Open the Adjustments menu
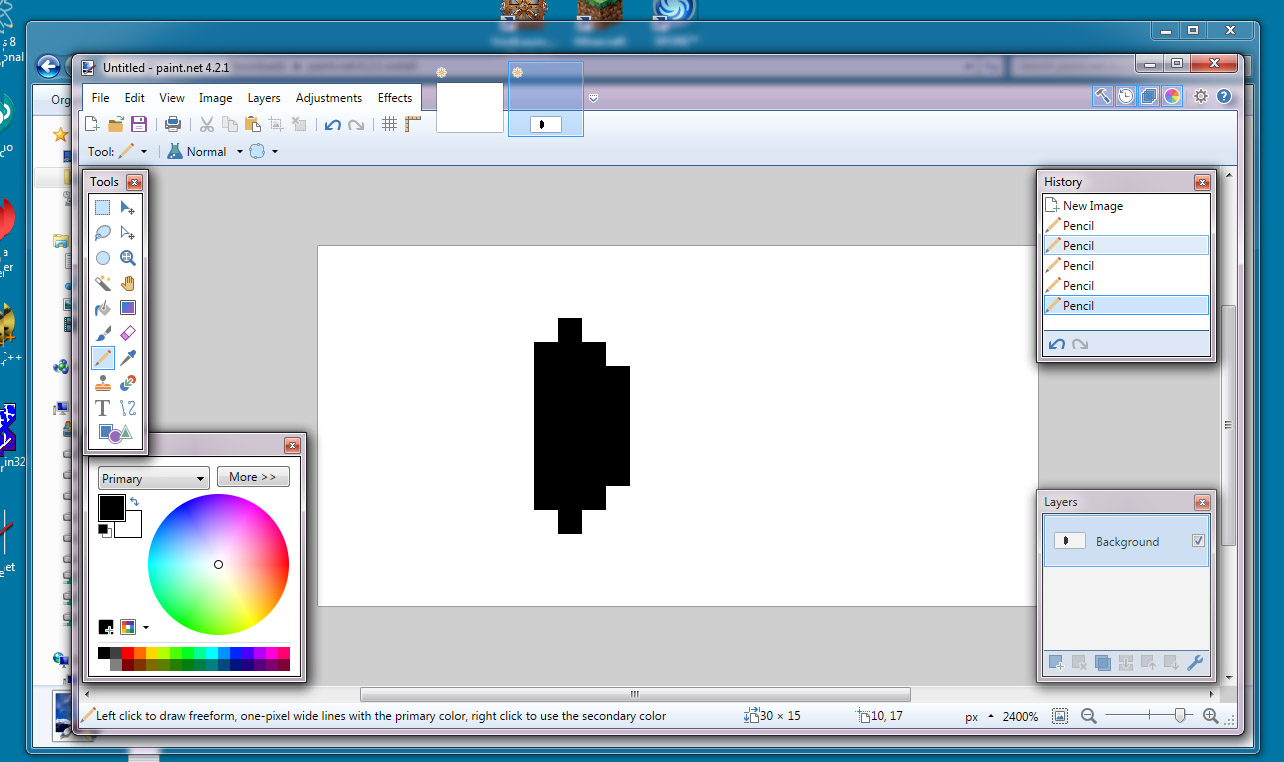The height and width of the screenshot is (762, 1284). (x=328, y=97)
